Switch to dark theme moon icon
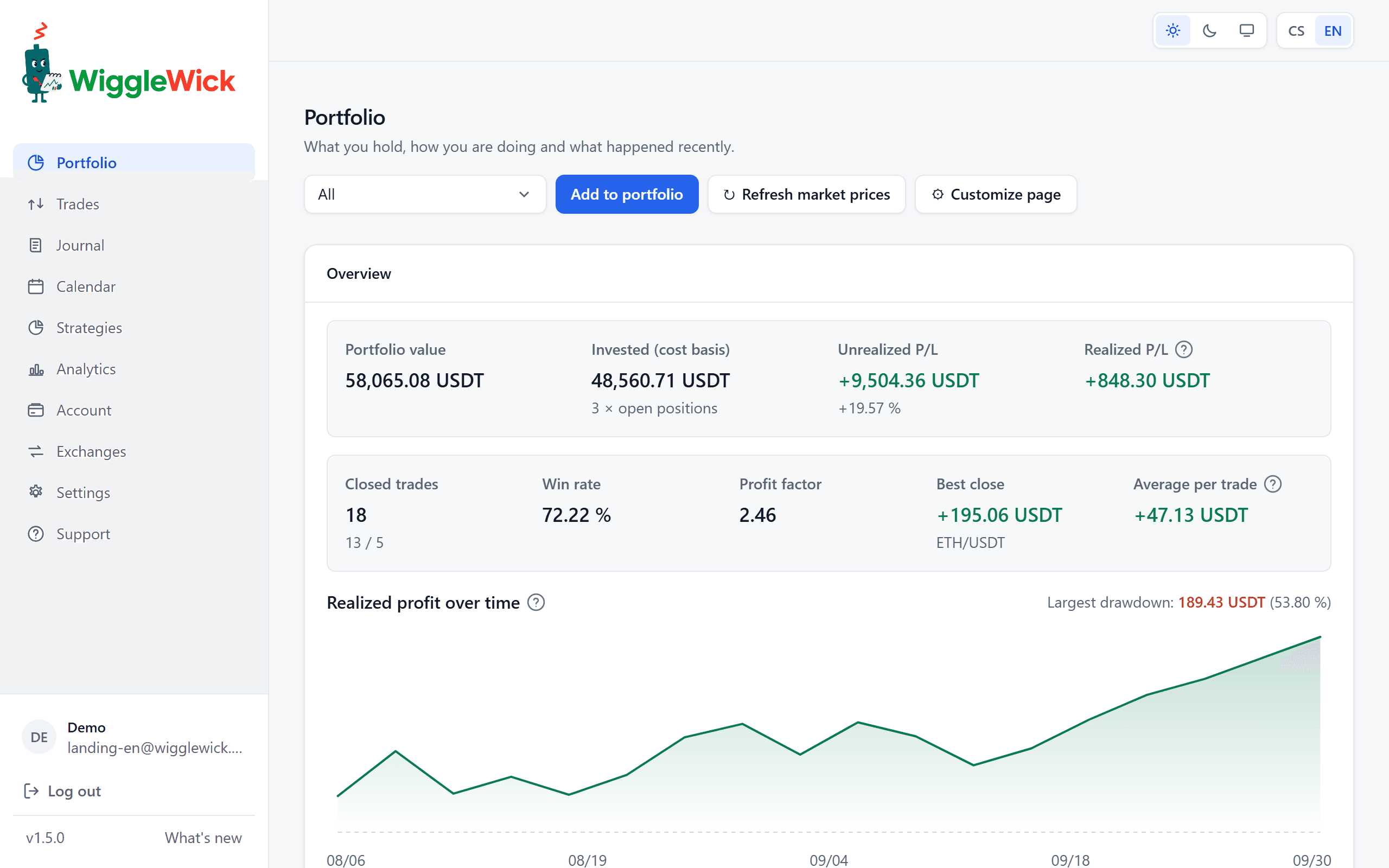Image resolution: width=1389 pixels, height=868 pixels. 1209,30
